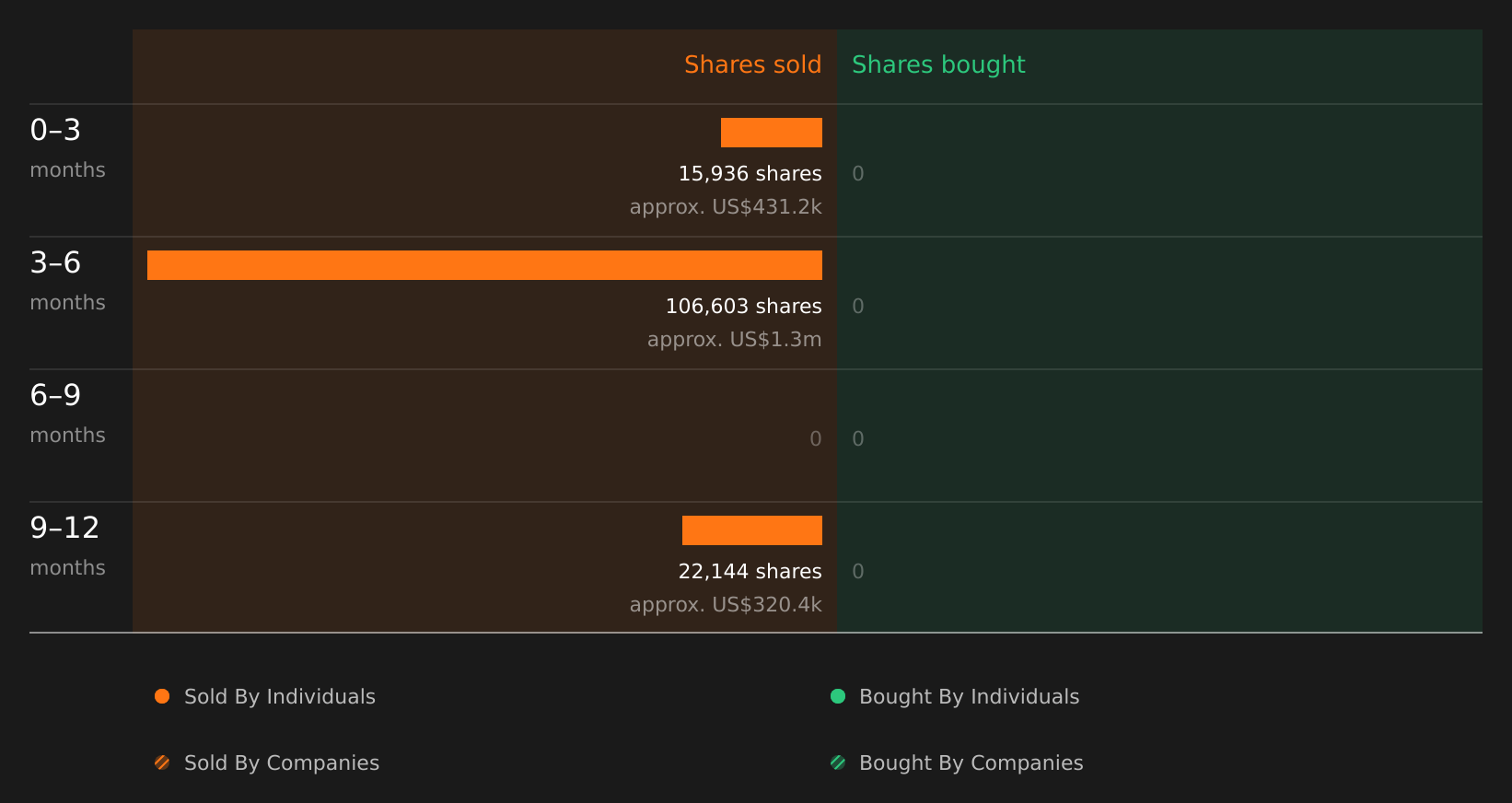Click the 22,144 shares value
Screen dimensions: 1512x803
coord(750,572)
